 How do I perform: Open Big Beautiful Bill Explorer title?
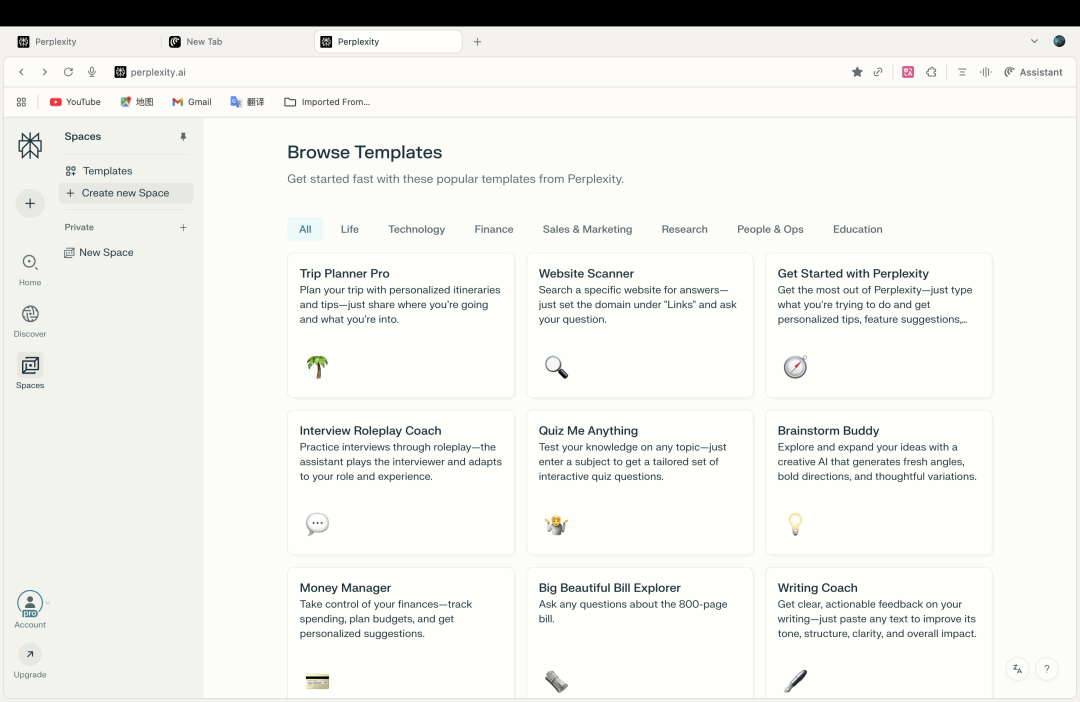pyautogui.click(x=610, y=588)
